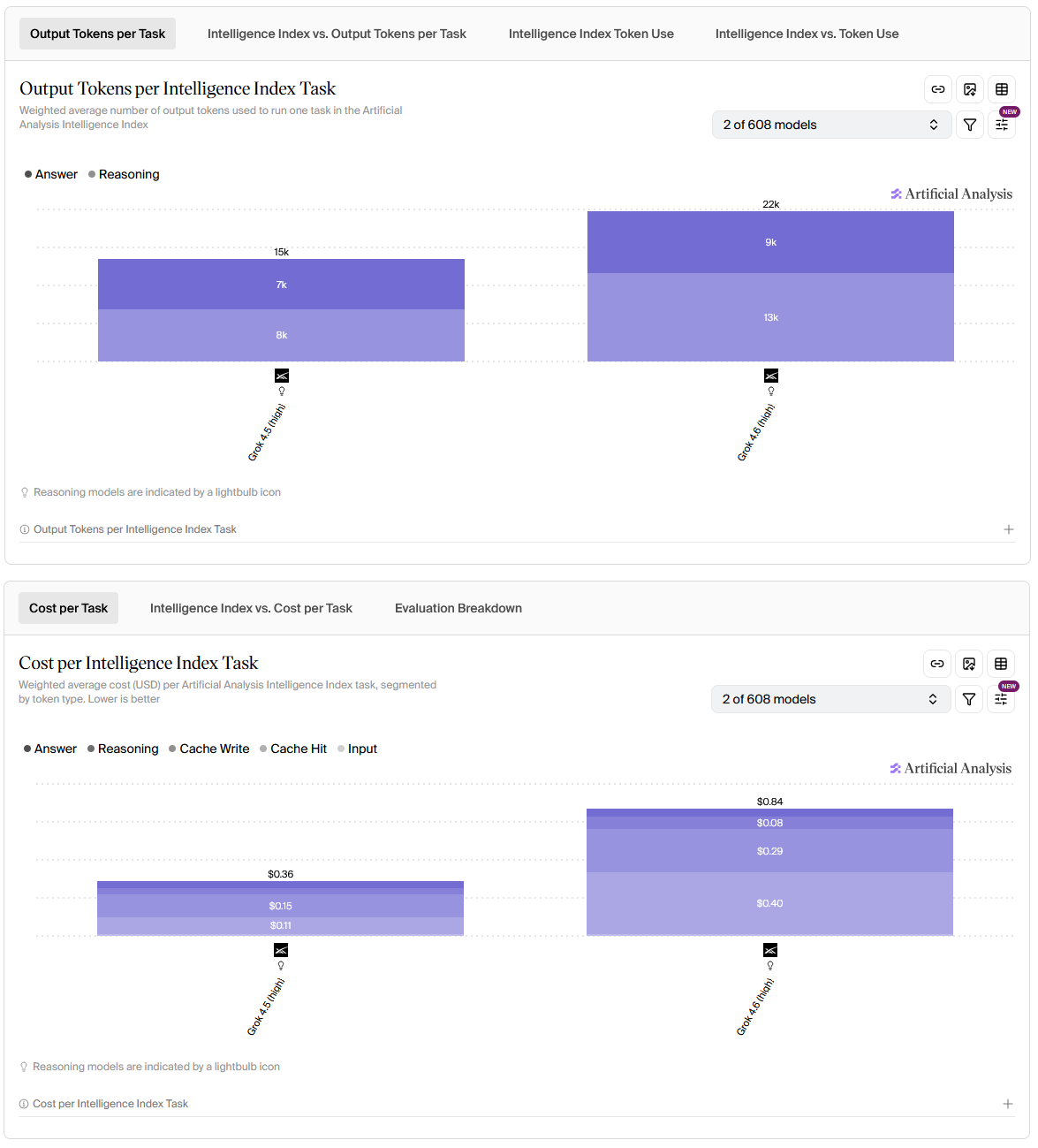Toggle Answer legend in Output Tokens chart
The image size is (1038, 1148).
(x=51, y=174)
